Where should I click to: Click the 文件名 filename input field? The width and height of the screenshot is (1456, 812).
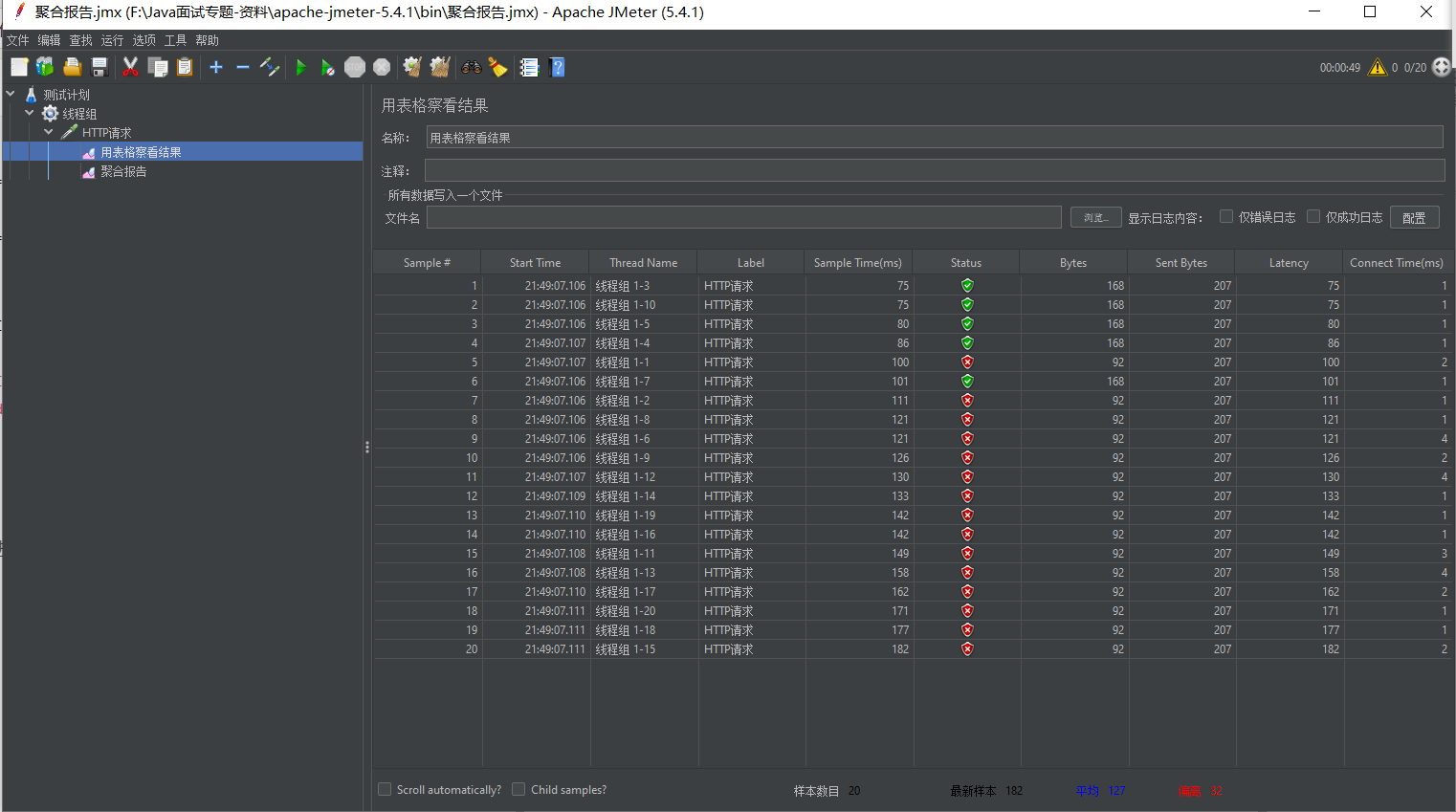point(743,217)
